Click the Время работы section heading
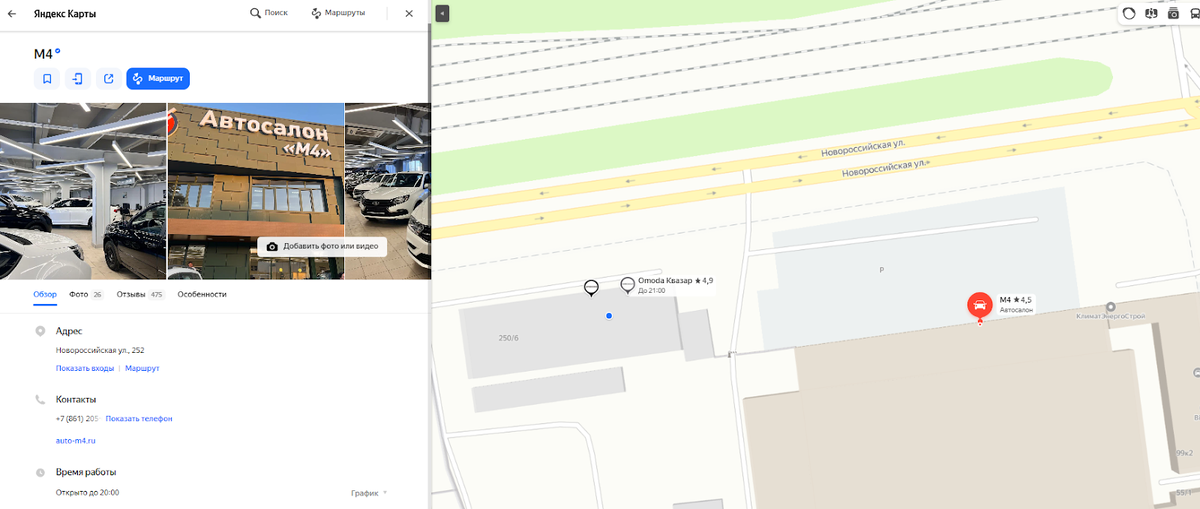The image size is (1200, 509). point(86,471)
